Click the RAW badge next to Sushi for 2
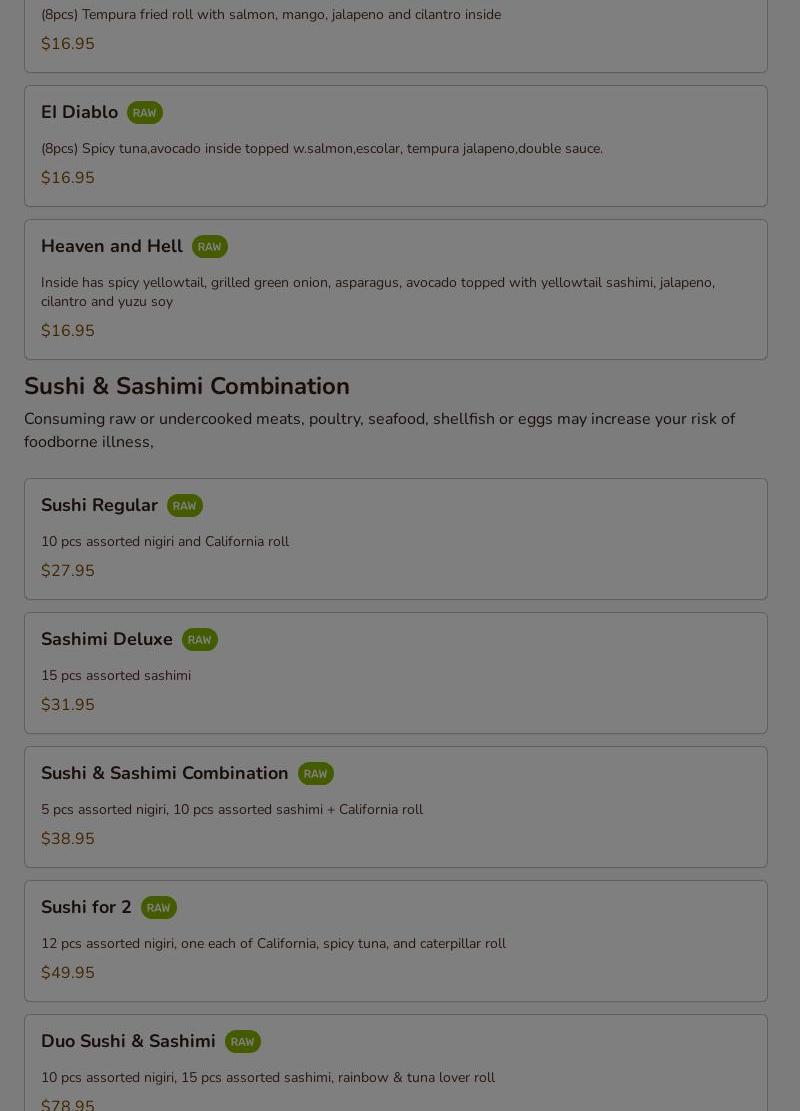The image size is (800, 1111). click(159, 908)
